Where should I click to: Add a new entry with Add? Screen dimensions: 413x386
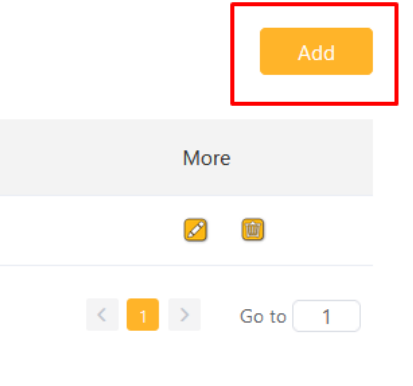point(316,51)
